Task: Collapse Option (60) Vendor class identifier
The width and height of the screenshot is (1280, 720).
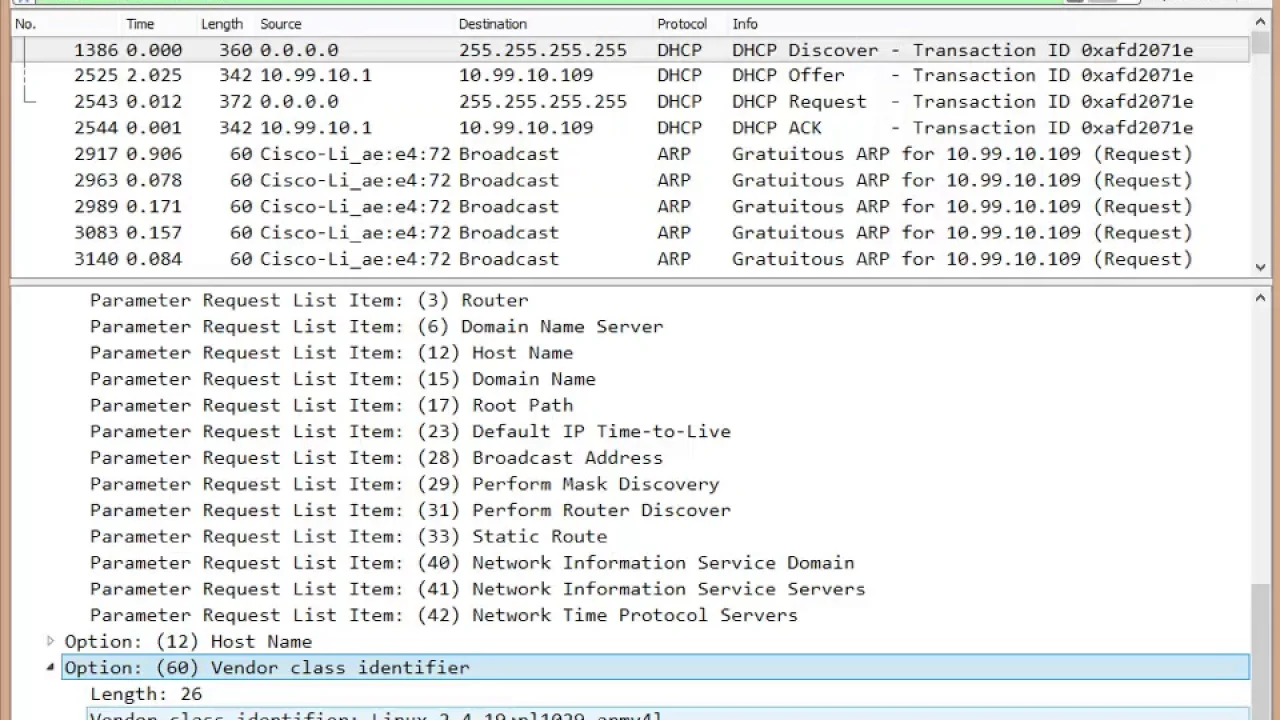Action: (x=50, y=667)
